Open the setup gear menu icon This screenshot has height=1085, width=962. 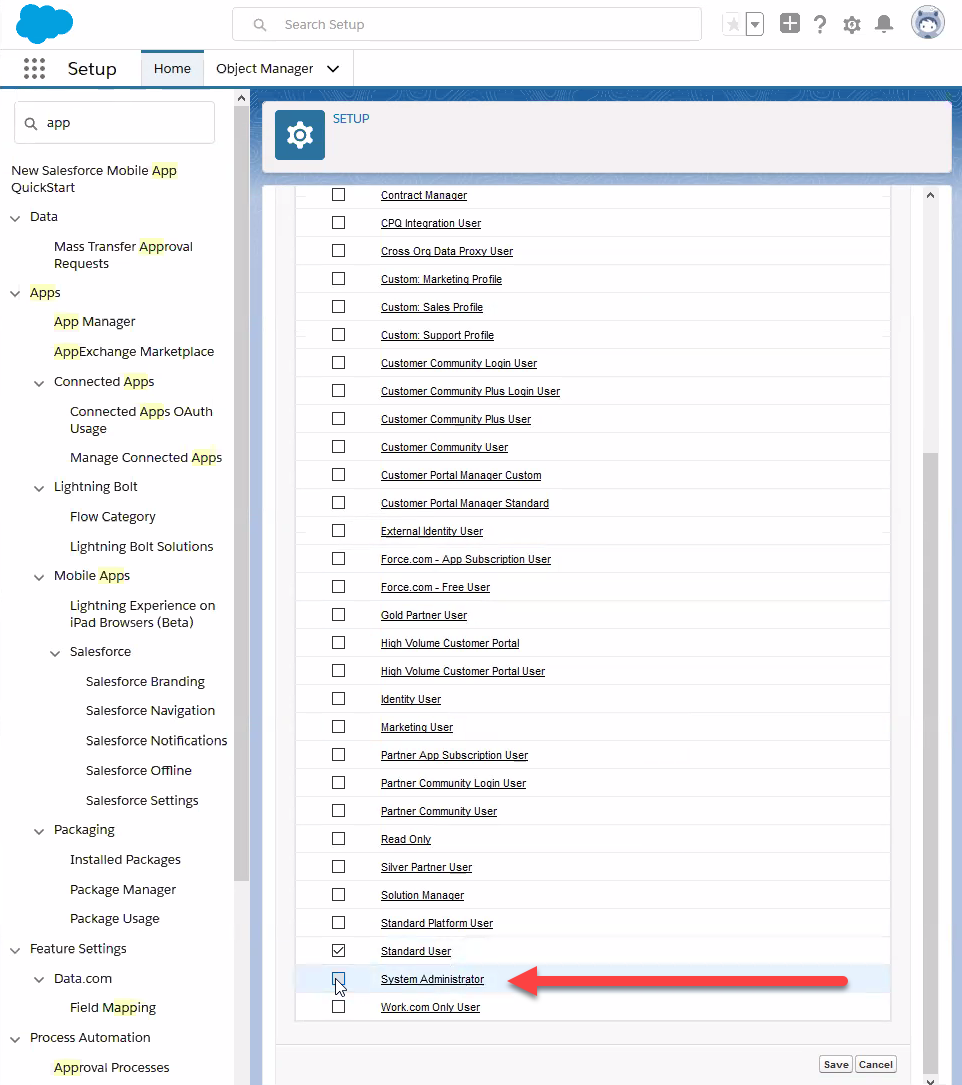click(x=852, y=25)
